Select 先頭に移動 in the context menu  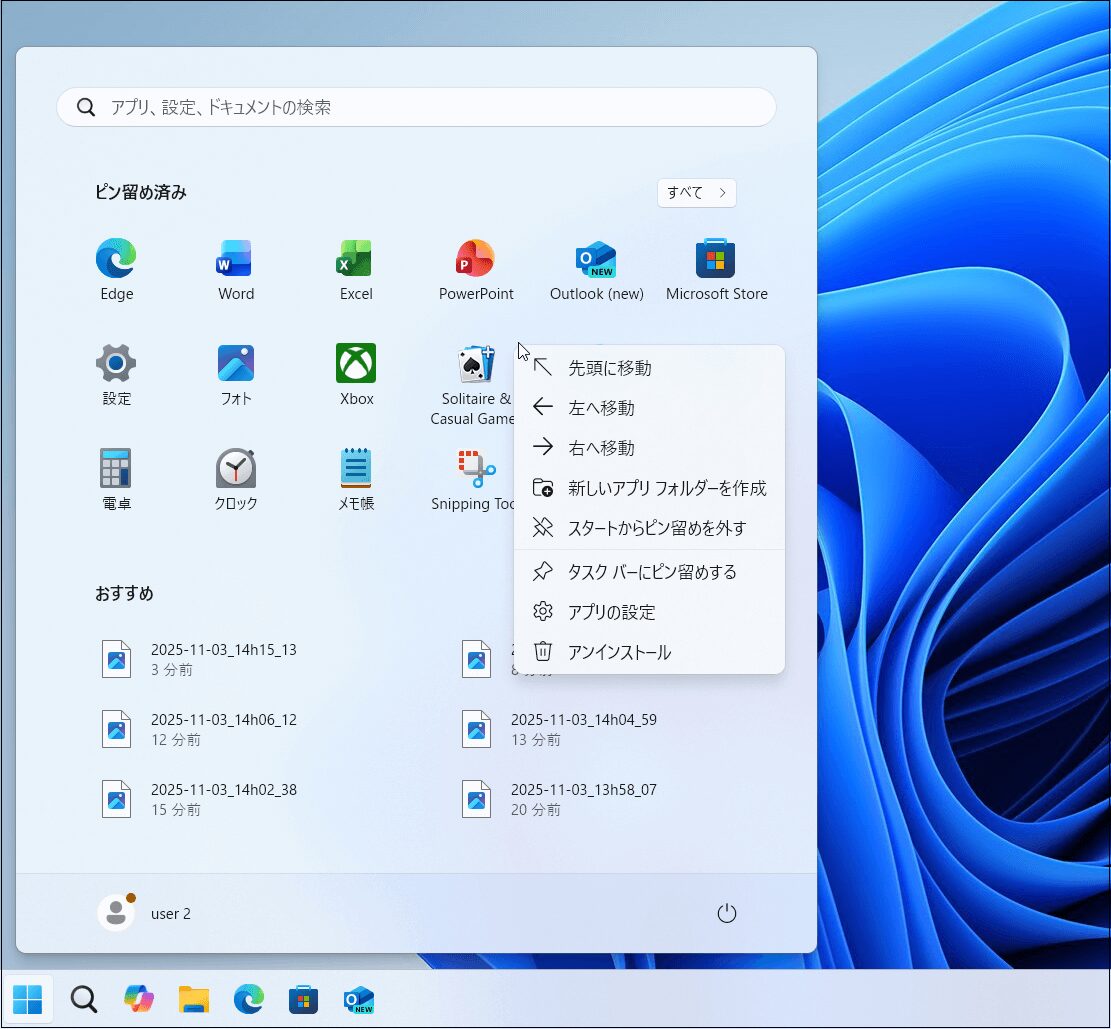(609, 368)
